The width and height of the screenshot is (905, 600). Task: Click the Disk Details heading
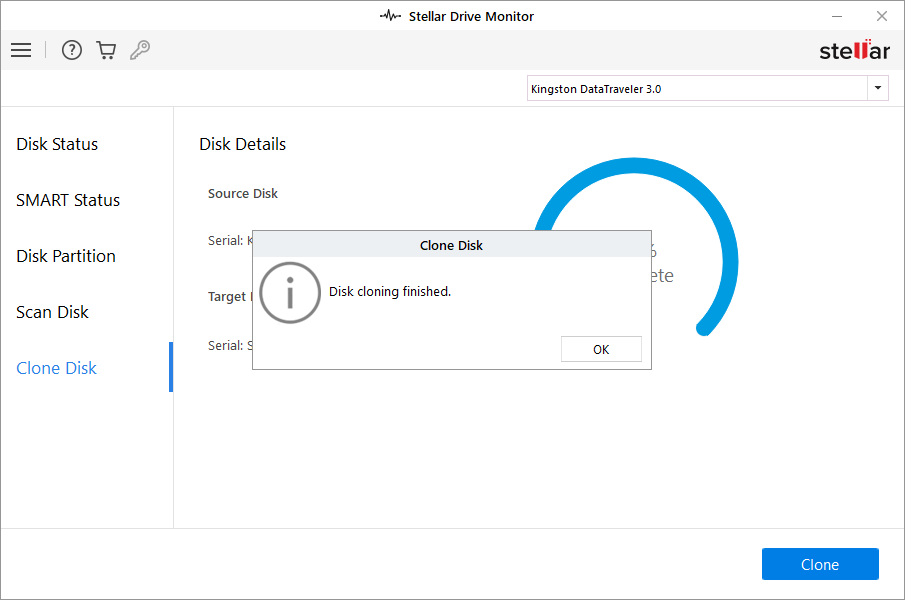[x=242, y=144]
